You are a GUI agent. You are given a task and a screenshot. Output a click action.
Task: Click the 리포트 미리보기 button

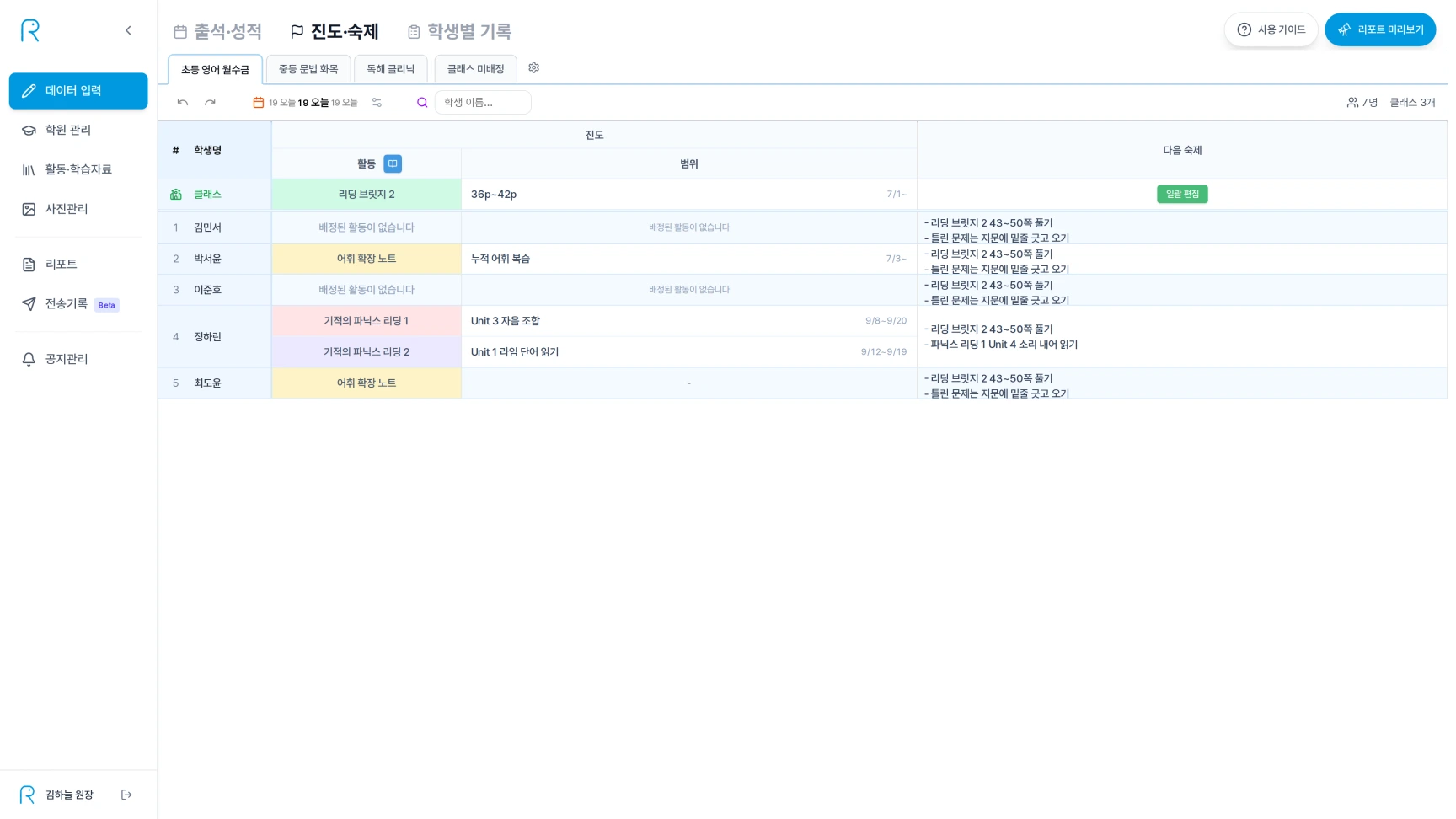(1380, 29)
